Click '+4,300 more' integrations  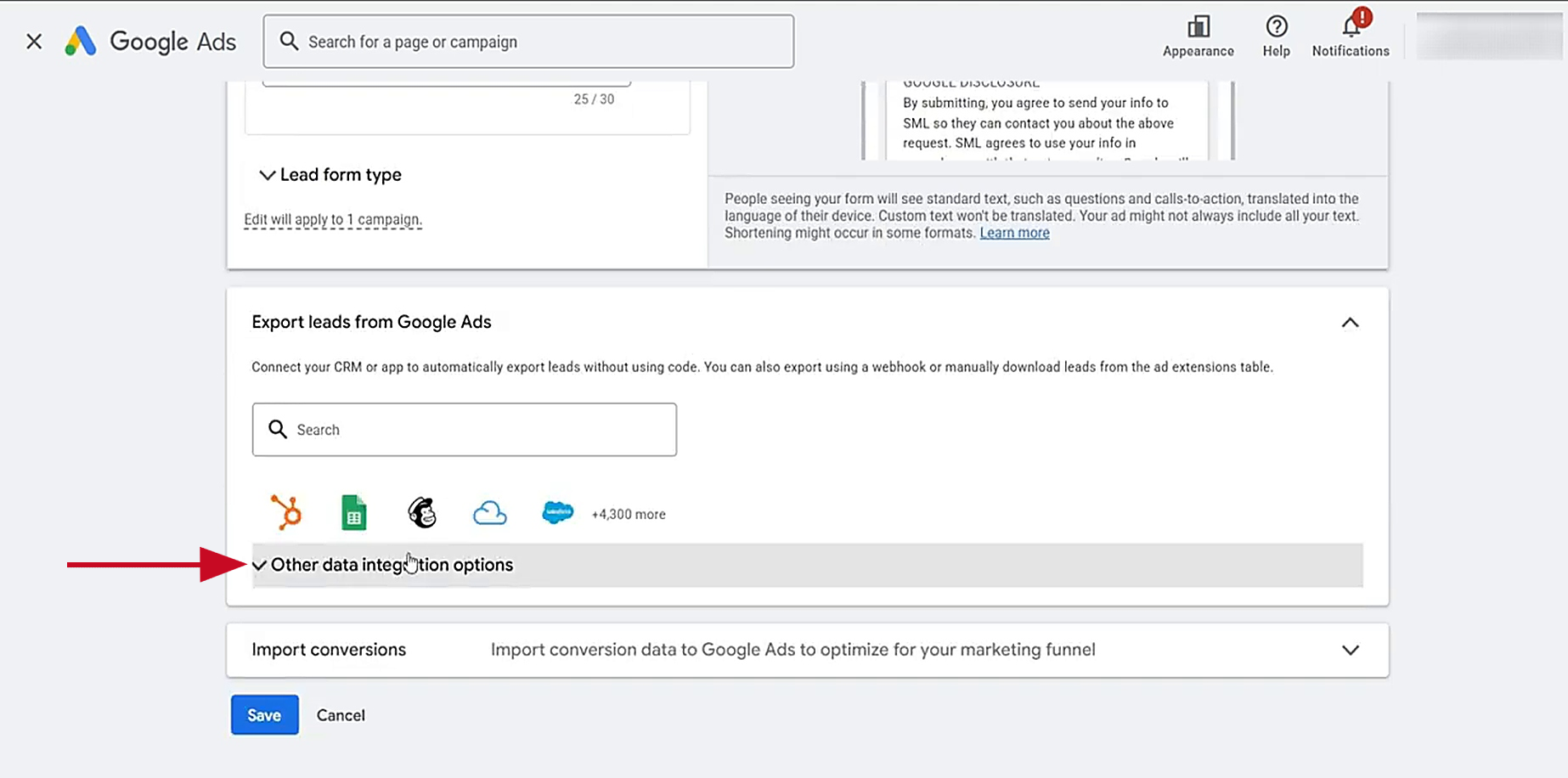pyautogui.click(x=629, y=515)
